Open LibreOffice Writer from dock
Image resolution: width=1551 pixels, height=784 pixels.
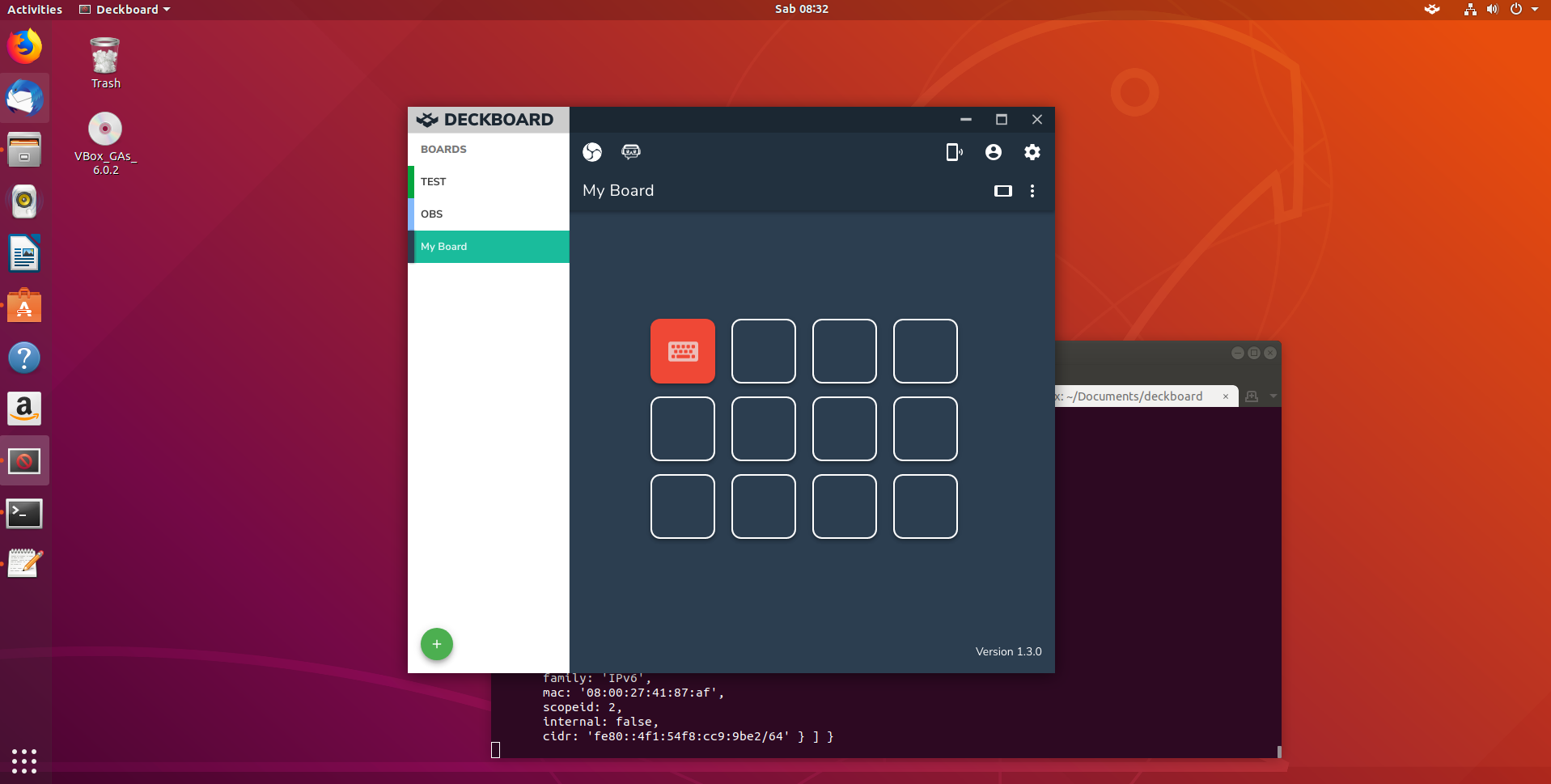[25, 253]
